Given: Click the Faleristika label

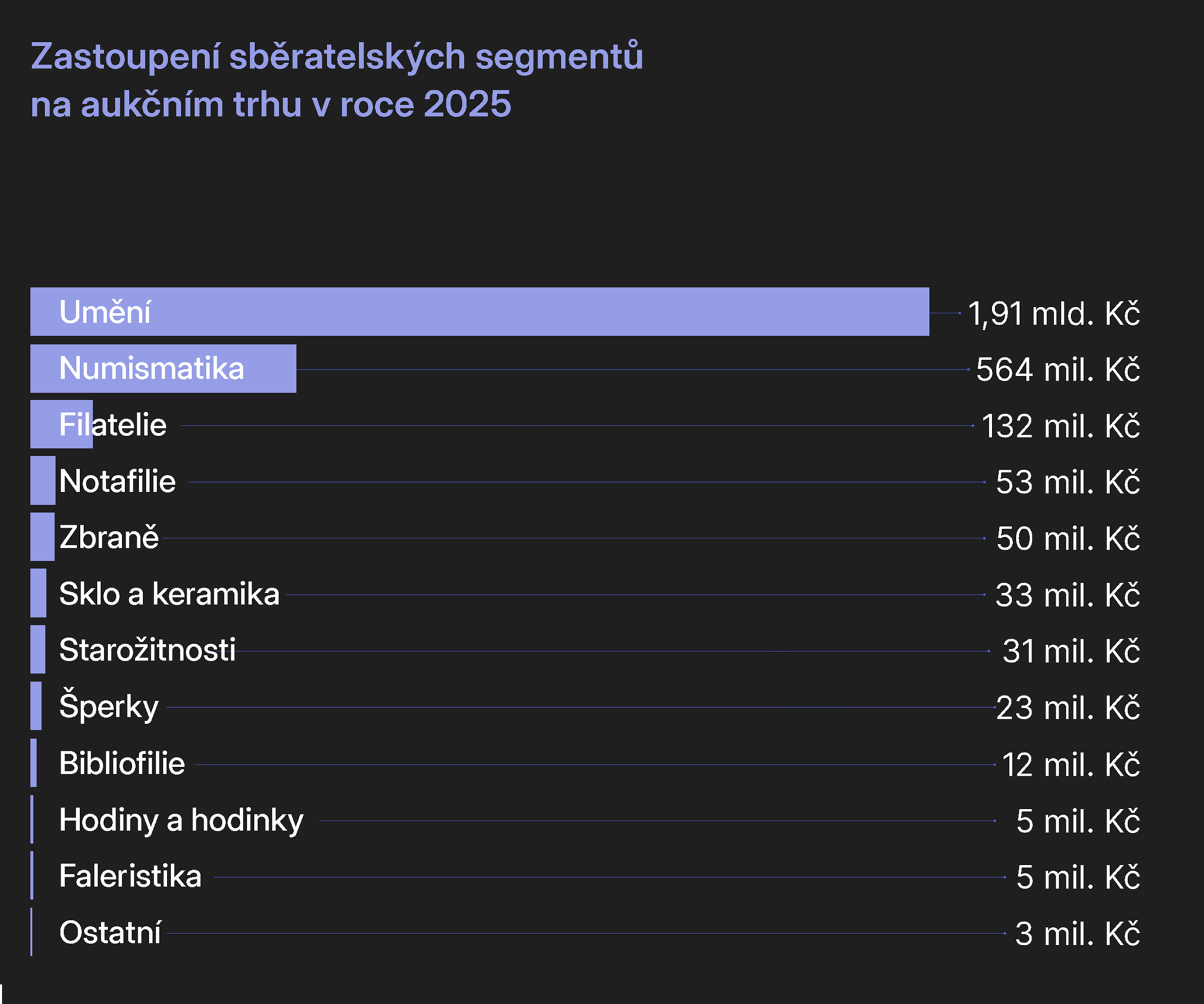Looking at the screenshot, I should pos(131,876).
